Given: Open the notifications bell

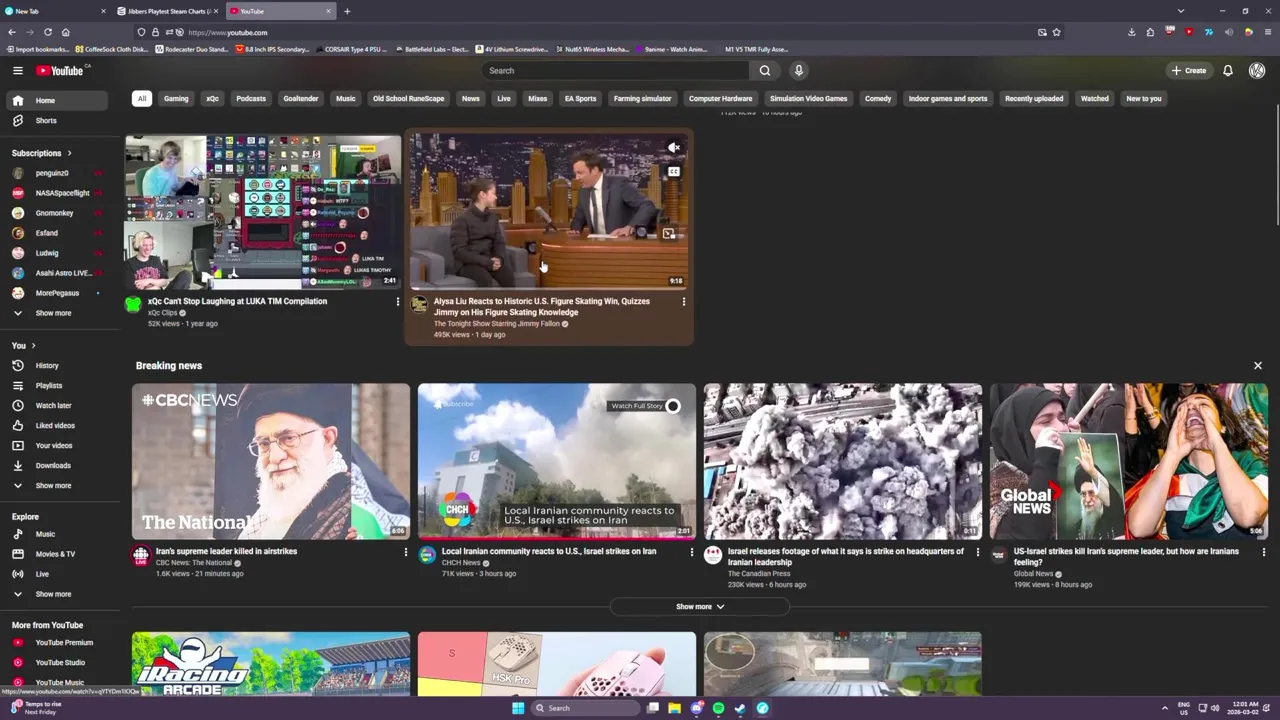Looking at the screenshot, I should 1228,70.
